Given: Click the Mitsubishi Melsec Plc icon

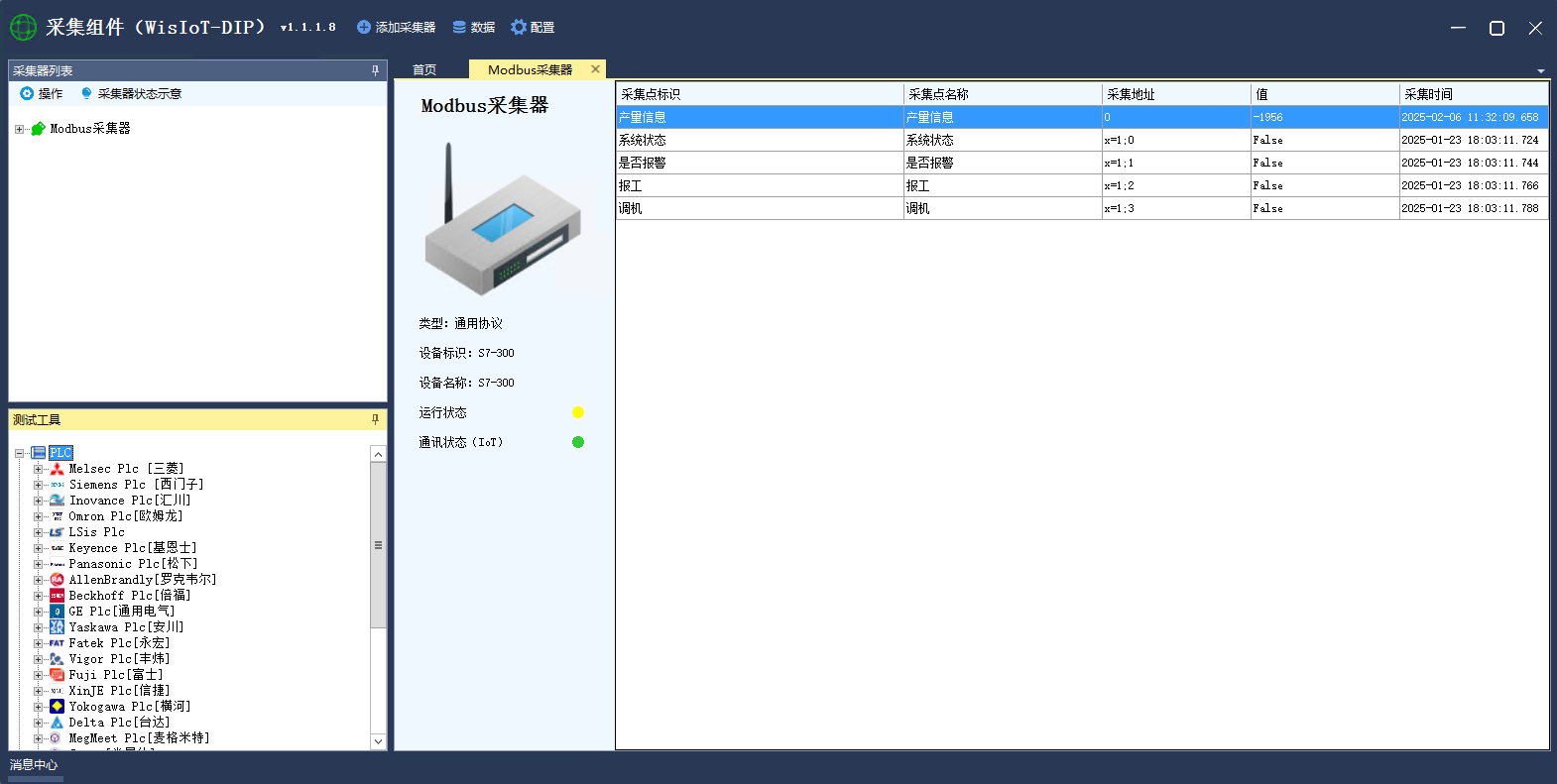Looking at the screenshot, I should tap(57, 469).
